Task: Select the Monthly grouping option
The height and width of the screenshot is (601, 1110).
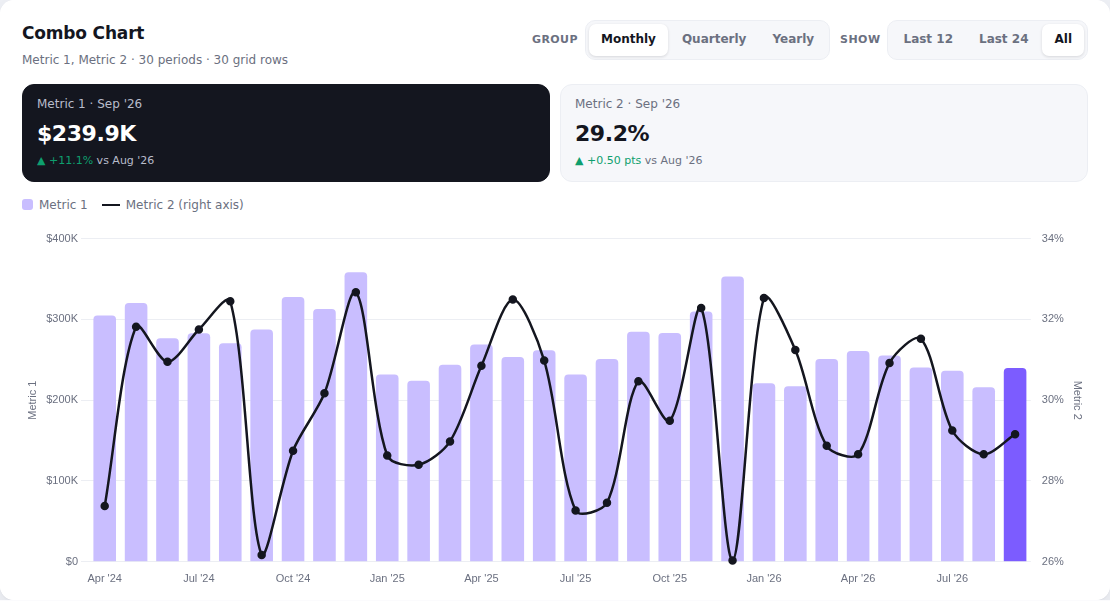Action: coord(629,39)
